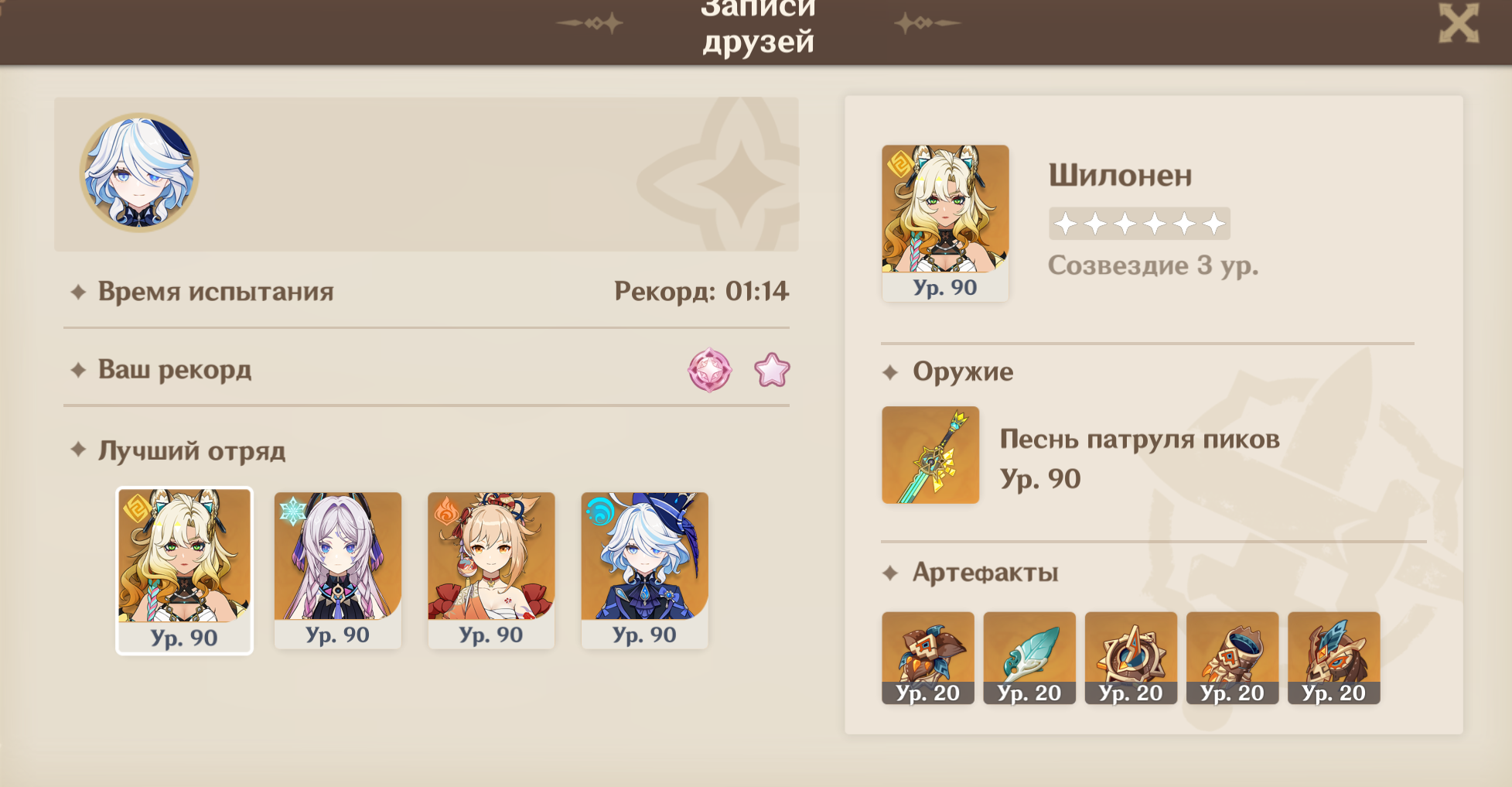Open the friend's round Furina avatar
The height and width of the screenshot is (787, 1512).
pyautogui.click(x=139, y=173)
